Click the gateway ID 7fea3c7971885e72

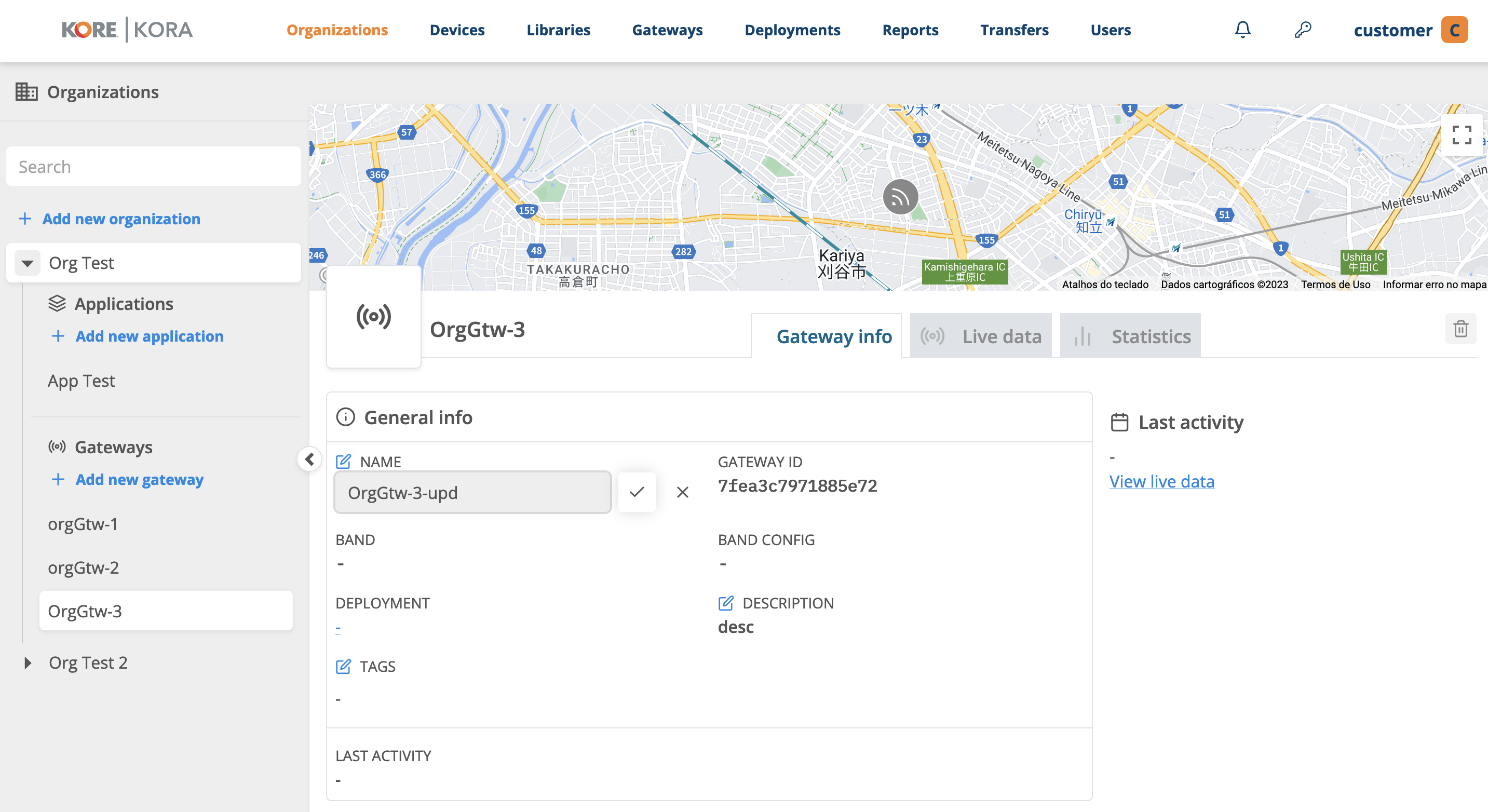pyautogui.click(x=797, y=486)
